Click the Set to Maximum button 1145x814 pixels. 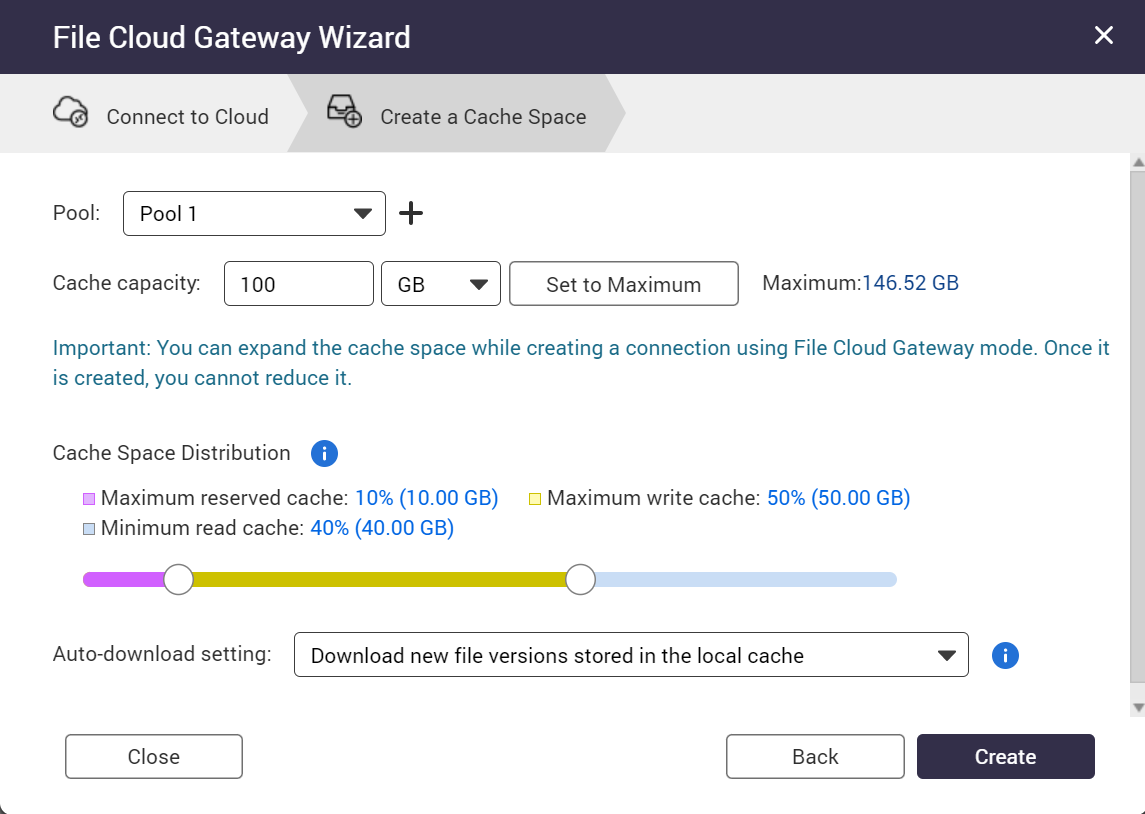624,284
